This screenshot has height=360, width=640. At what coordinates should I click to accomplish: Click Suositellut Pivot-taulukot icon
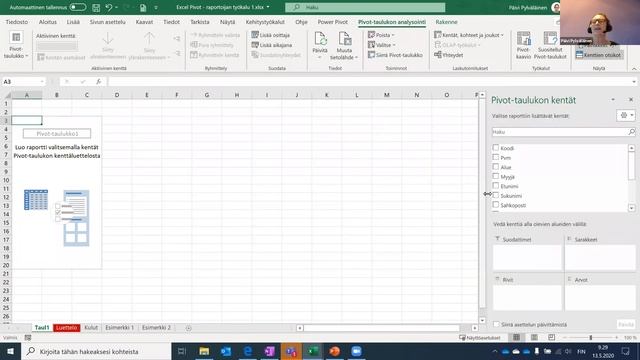pos(550,39)
